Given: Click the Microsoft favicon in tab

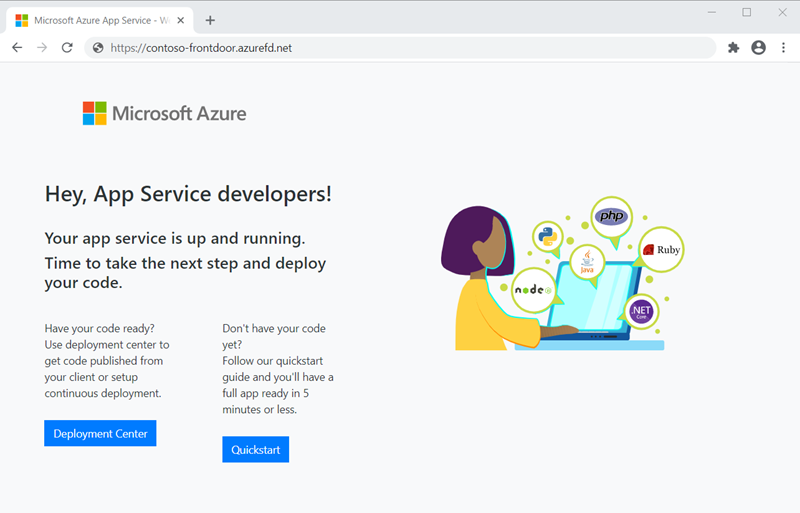Looking at the screenshot, I should (22, 20).
